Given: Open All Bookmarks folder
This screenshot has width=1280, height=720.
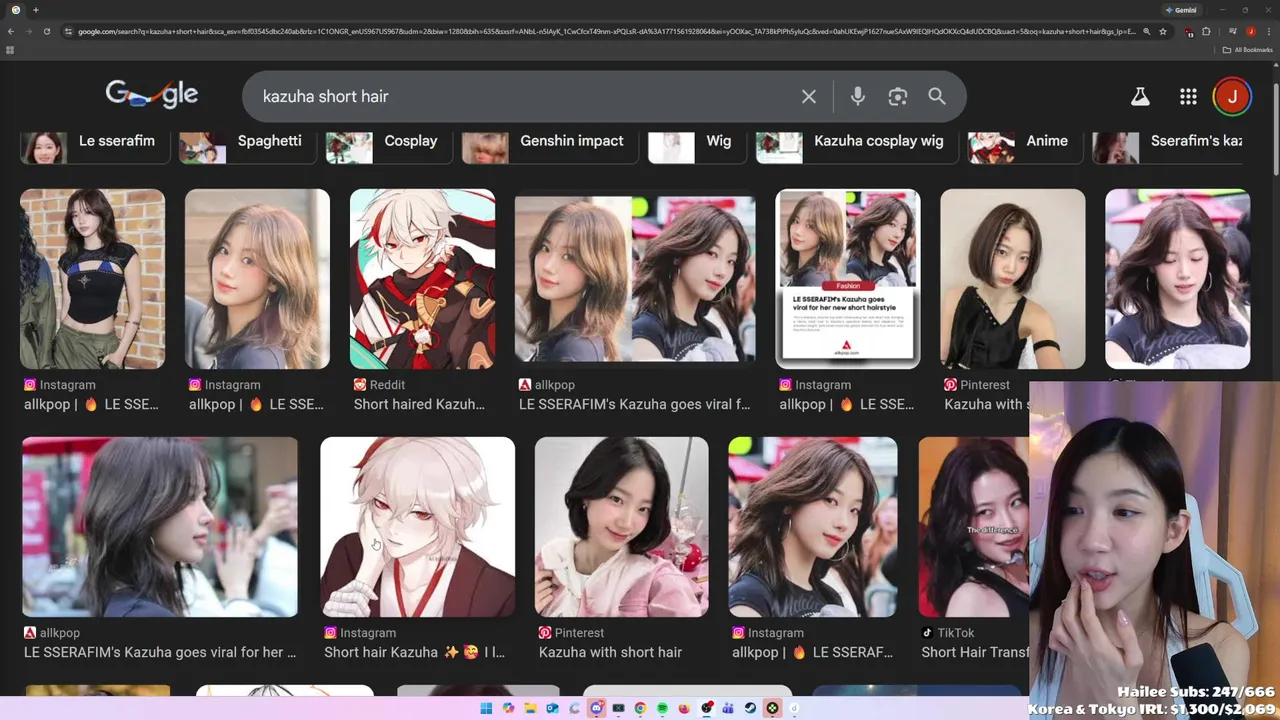Looking at the screenshot, I should point(1248,49).
